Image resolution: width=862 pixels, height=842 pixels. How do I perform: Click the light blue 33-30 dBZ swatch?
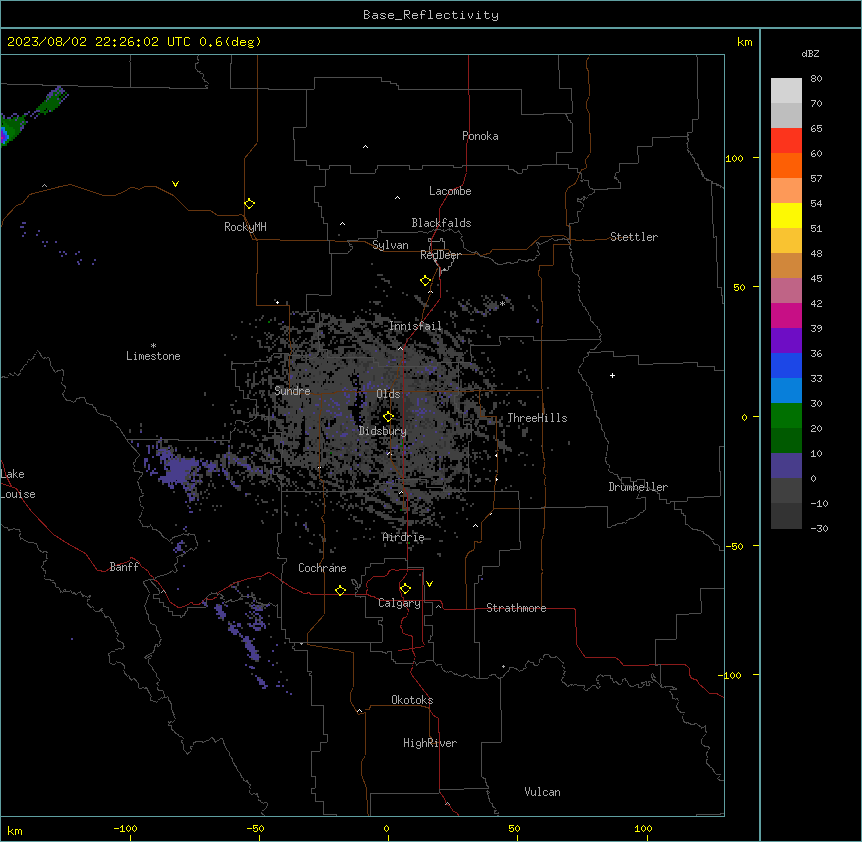[786, 391]
